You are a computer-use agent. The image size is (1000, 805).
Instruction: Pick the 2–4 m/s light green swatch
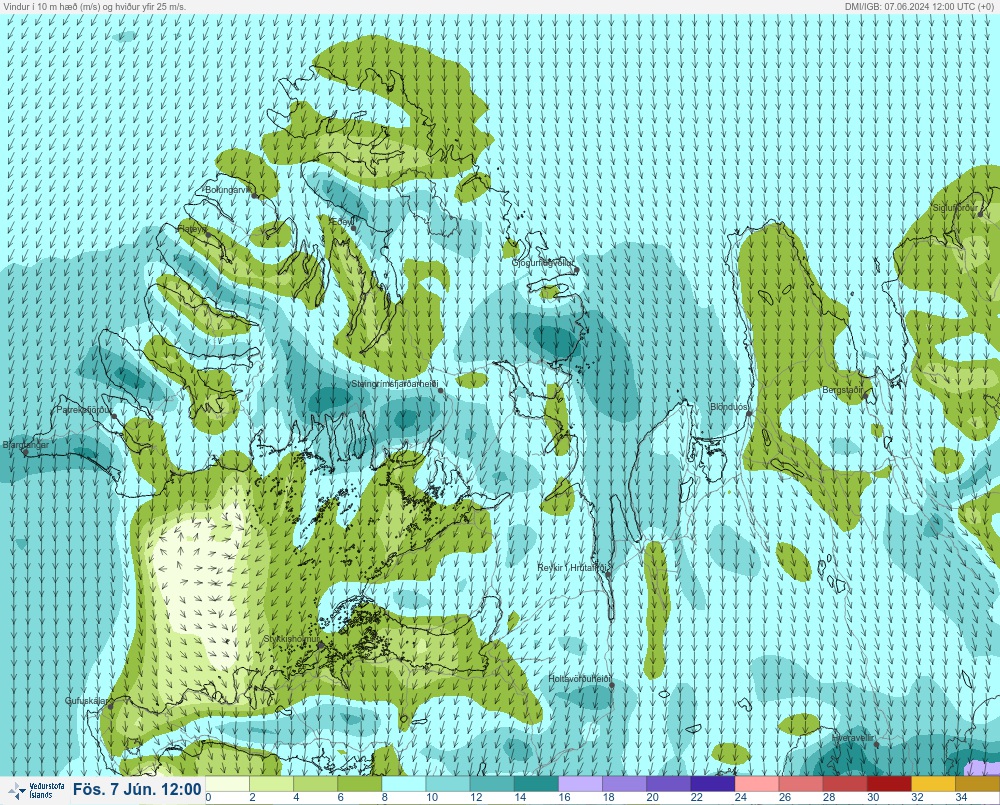click(x=271, y=784)
